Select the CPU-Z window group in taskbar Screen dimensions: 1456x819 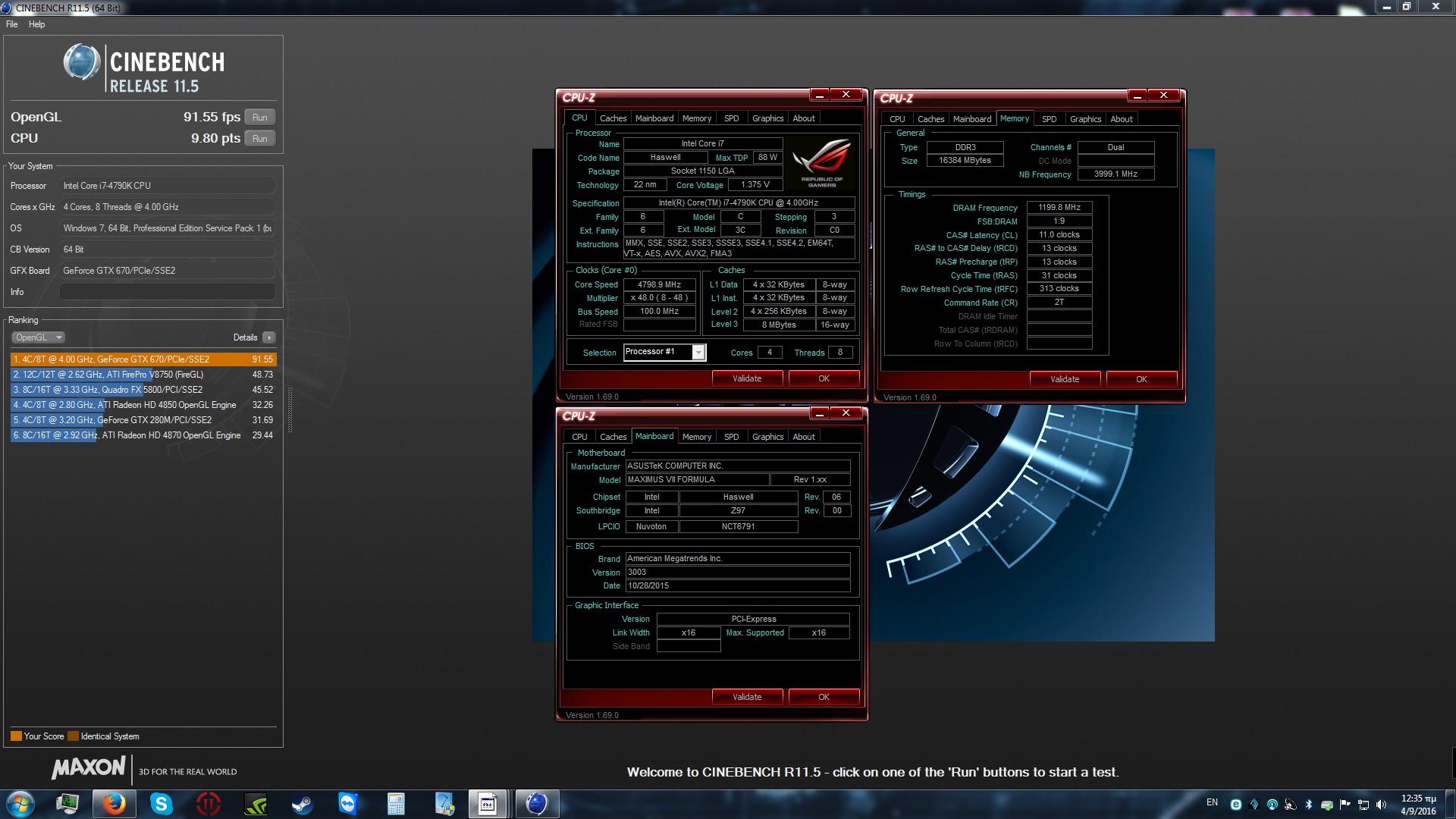tap(489, 804)
